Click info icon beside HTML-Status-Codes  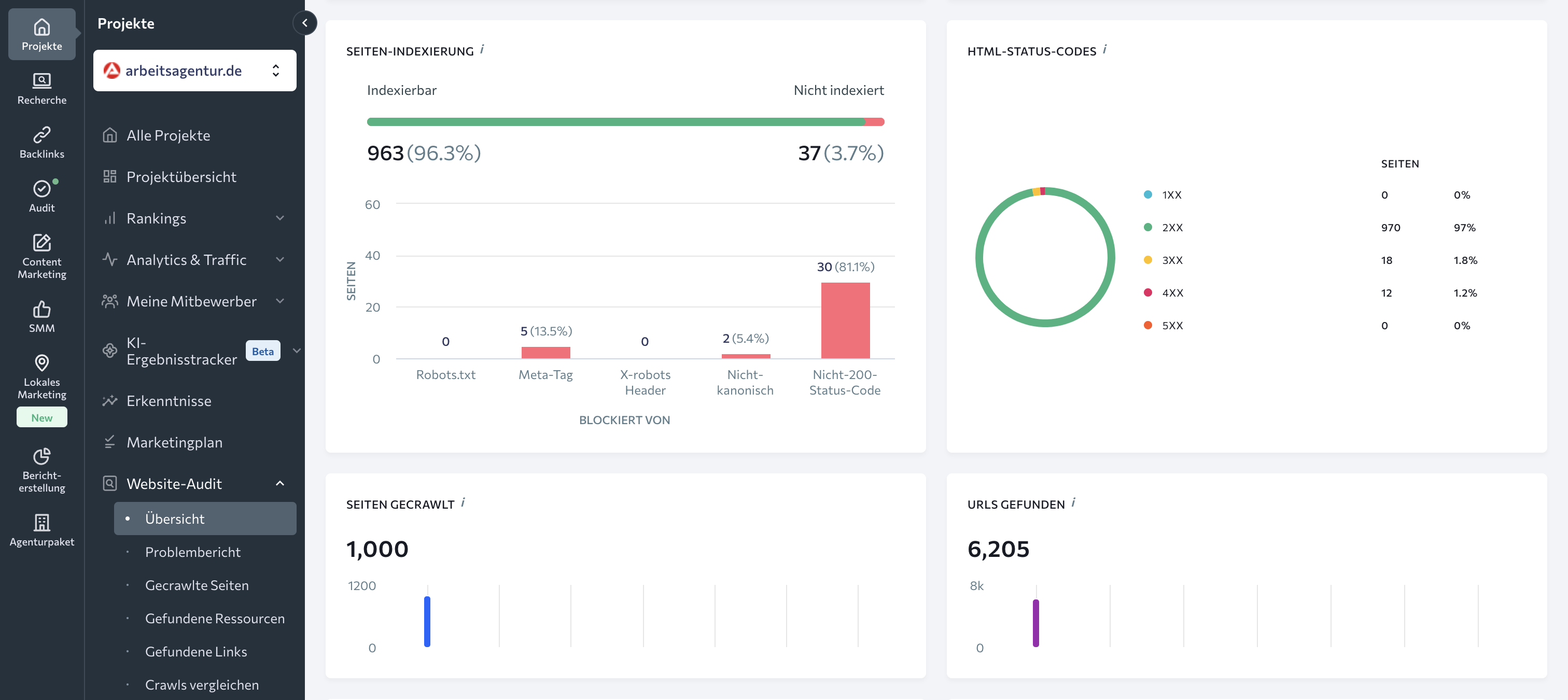point(1104,49)
